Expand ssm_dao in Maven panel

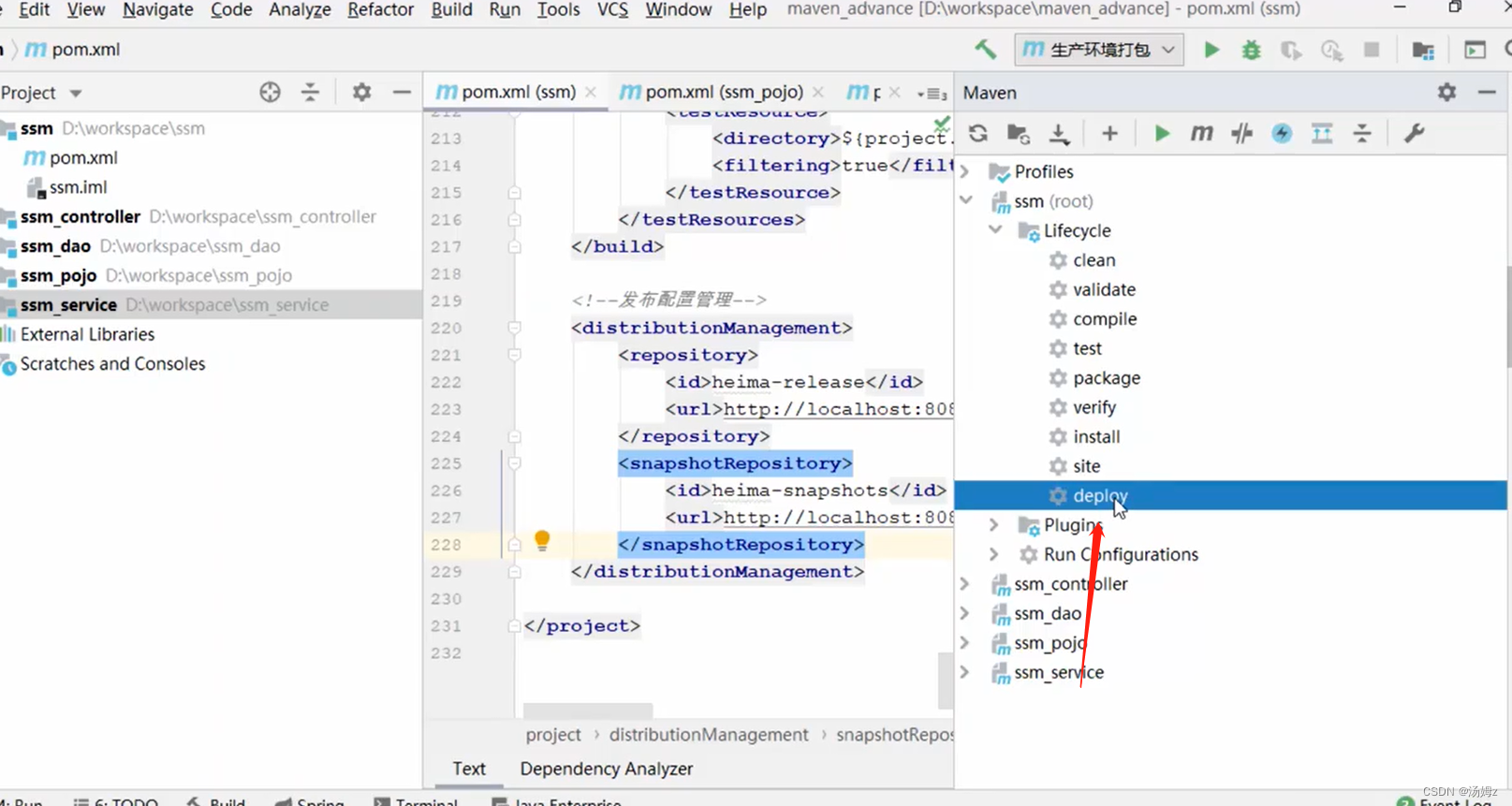[965, 613]
